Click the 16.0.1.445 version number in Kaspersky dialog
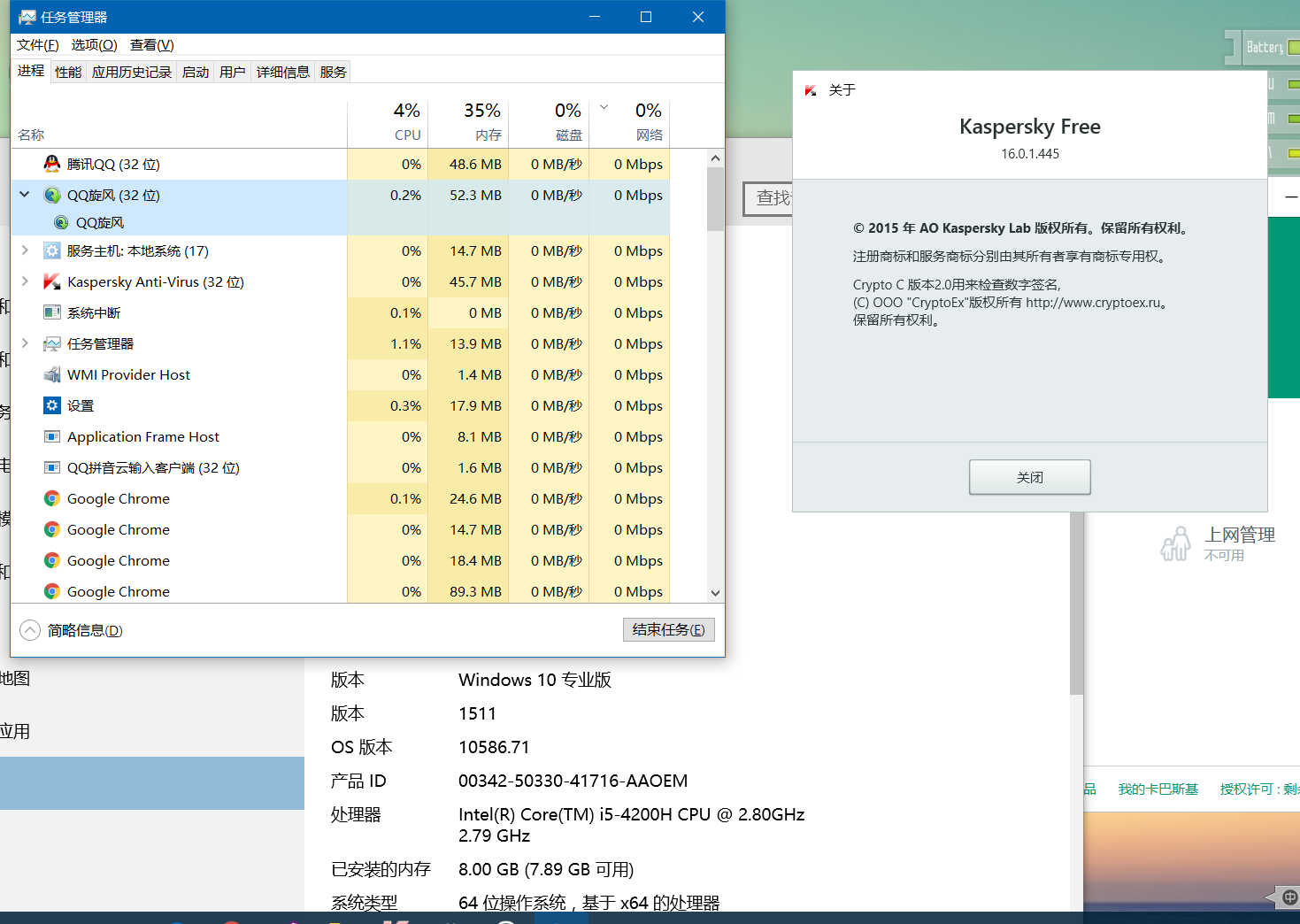 click(1030, 153)
